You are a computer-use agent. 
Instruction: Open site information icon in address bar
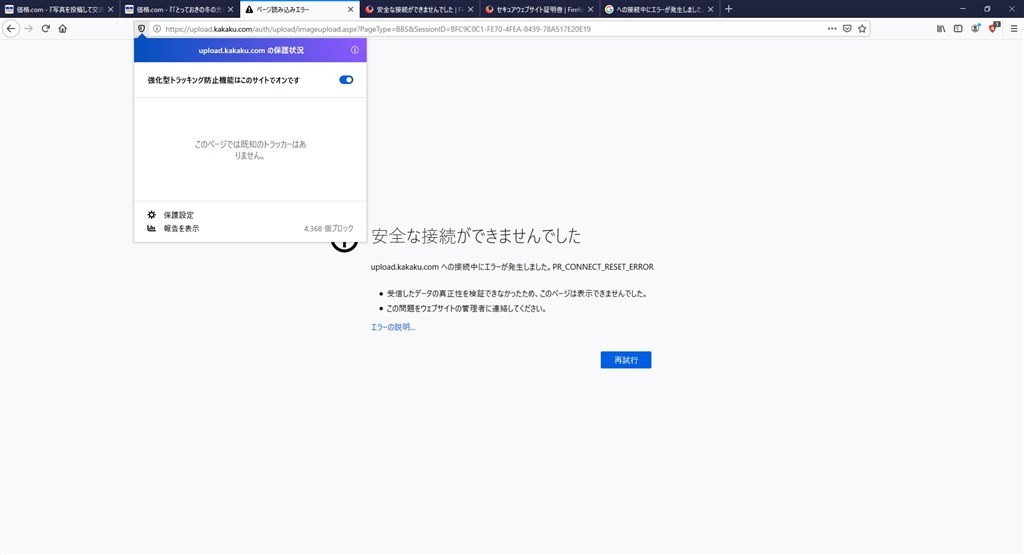coord(157,29)
